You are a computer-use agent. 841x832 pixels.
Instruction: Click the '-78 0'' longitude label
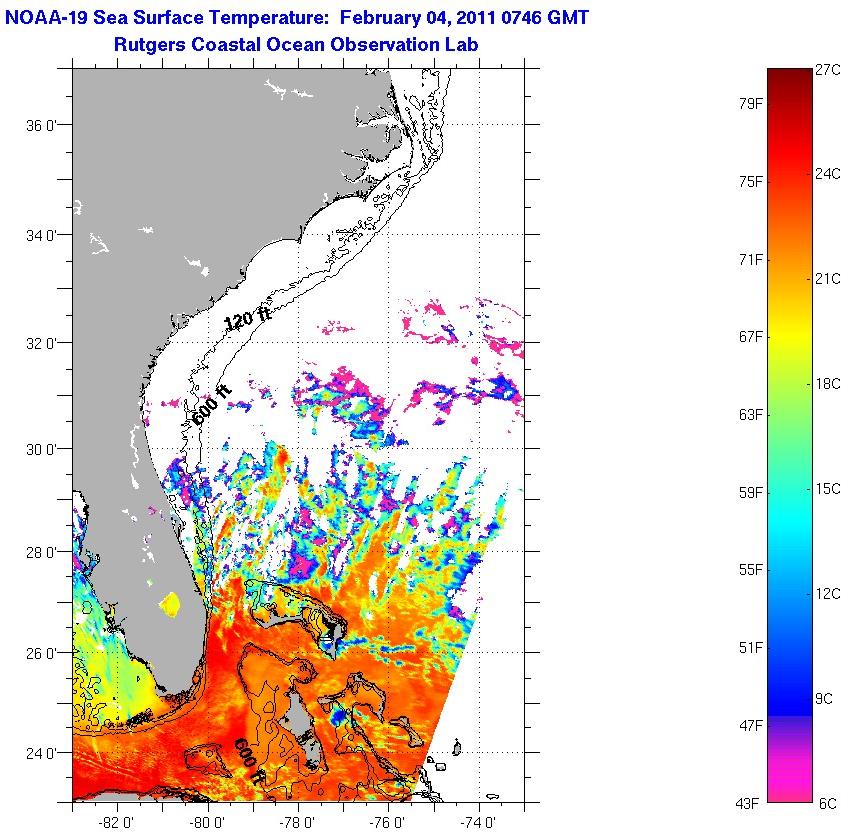(297, 822)
